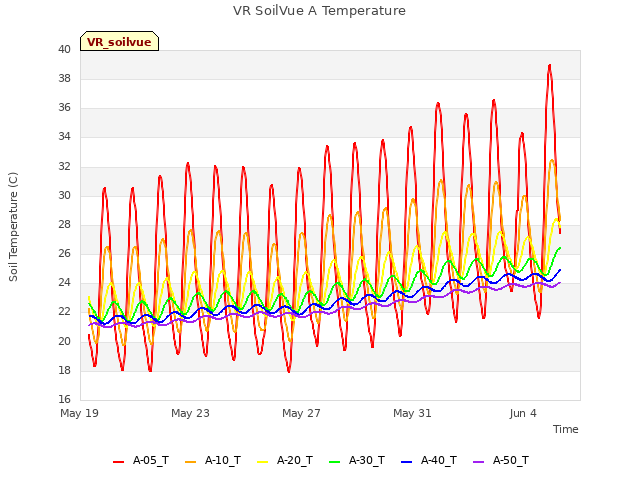The image size is (640, 480).
Task: Click the 40 y-axis tick label
Action: pyautogui.click(x=64, y=49)
